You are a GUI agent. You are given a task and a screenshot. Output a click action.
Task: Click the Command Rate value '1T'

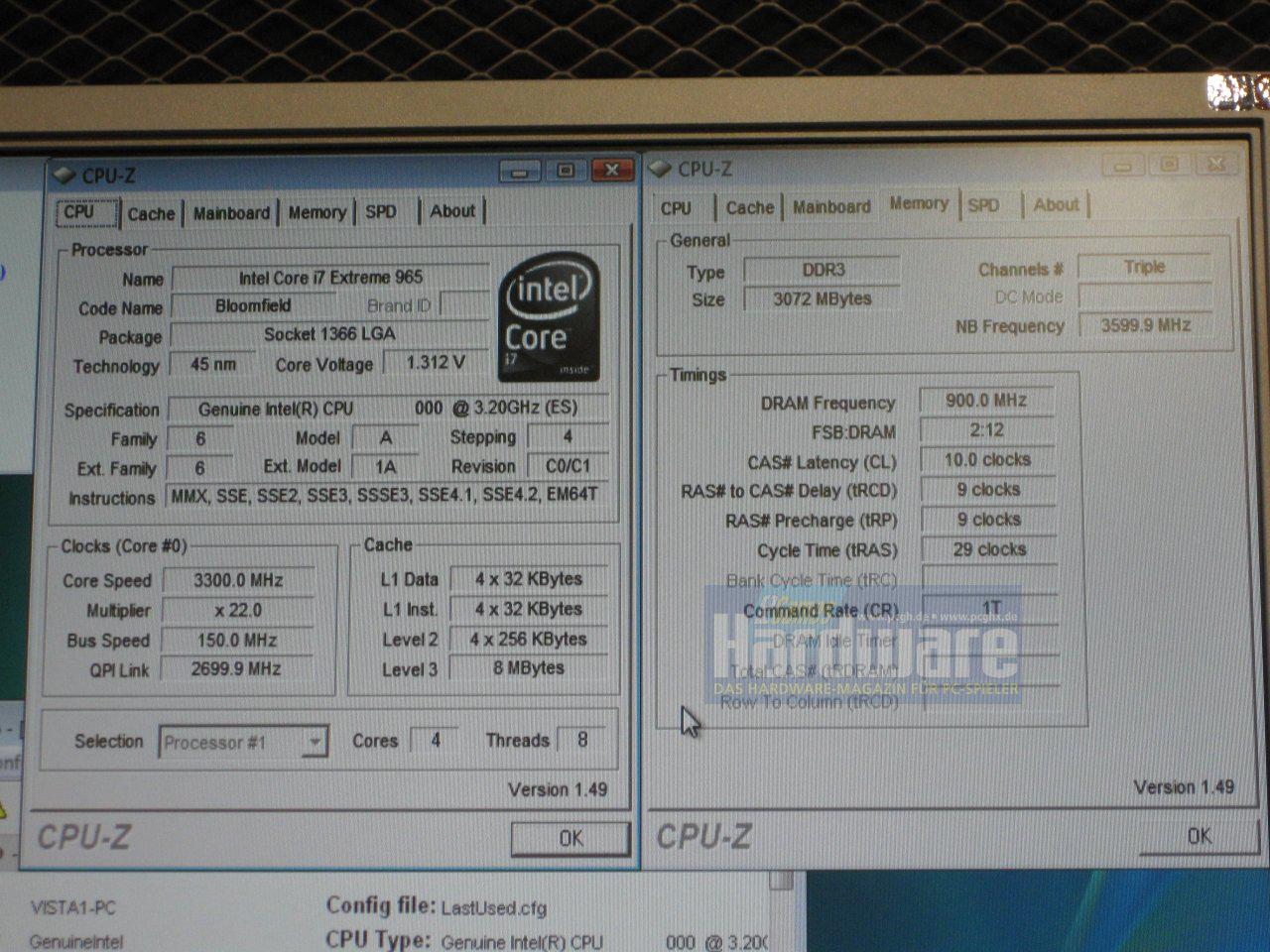[x=990, y=608]
